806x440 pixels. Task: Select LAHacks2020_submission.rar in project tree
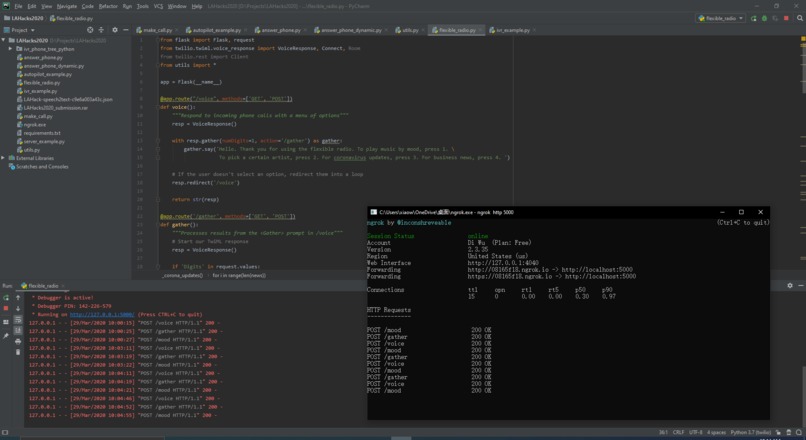point(56,108)
